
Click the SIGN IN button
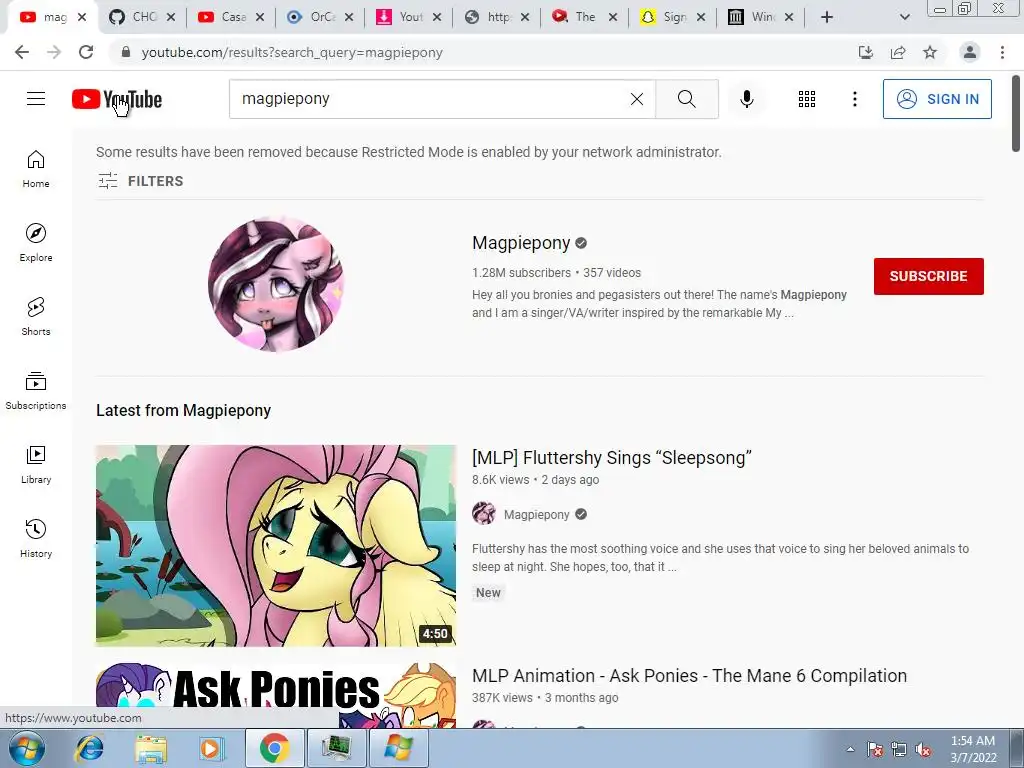(937, 99)
